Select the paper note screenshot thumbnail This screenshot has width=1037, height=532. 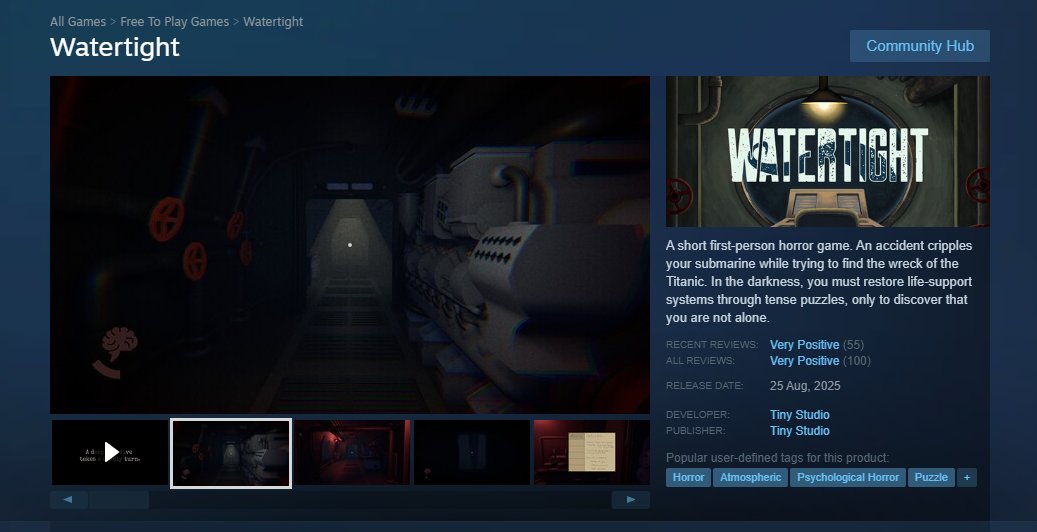[592, 453]
